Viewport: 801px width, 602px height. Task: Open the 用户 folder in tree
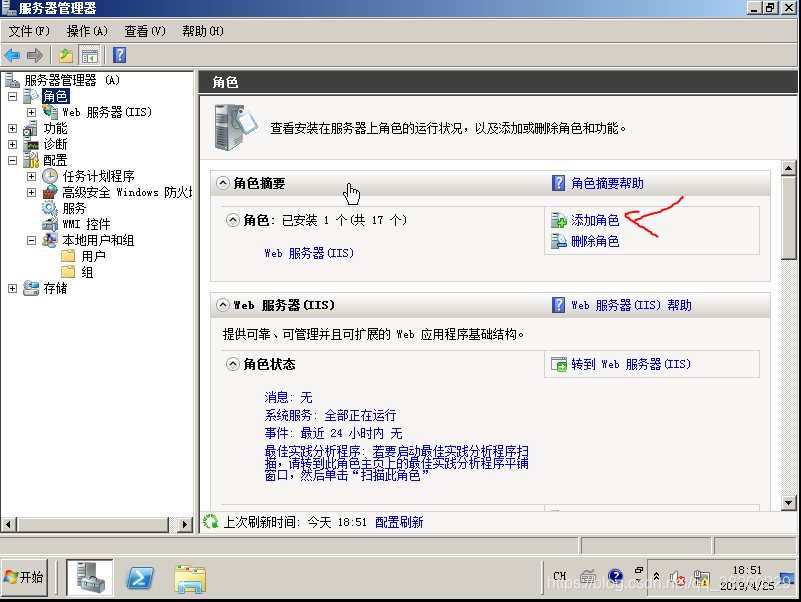pos(93,256)
